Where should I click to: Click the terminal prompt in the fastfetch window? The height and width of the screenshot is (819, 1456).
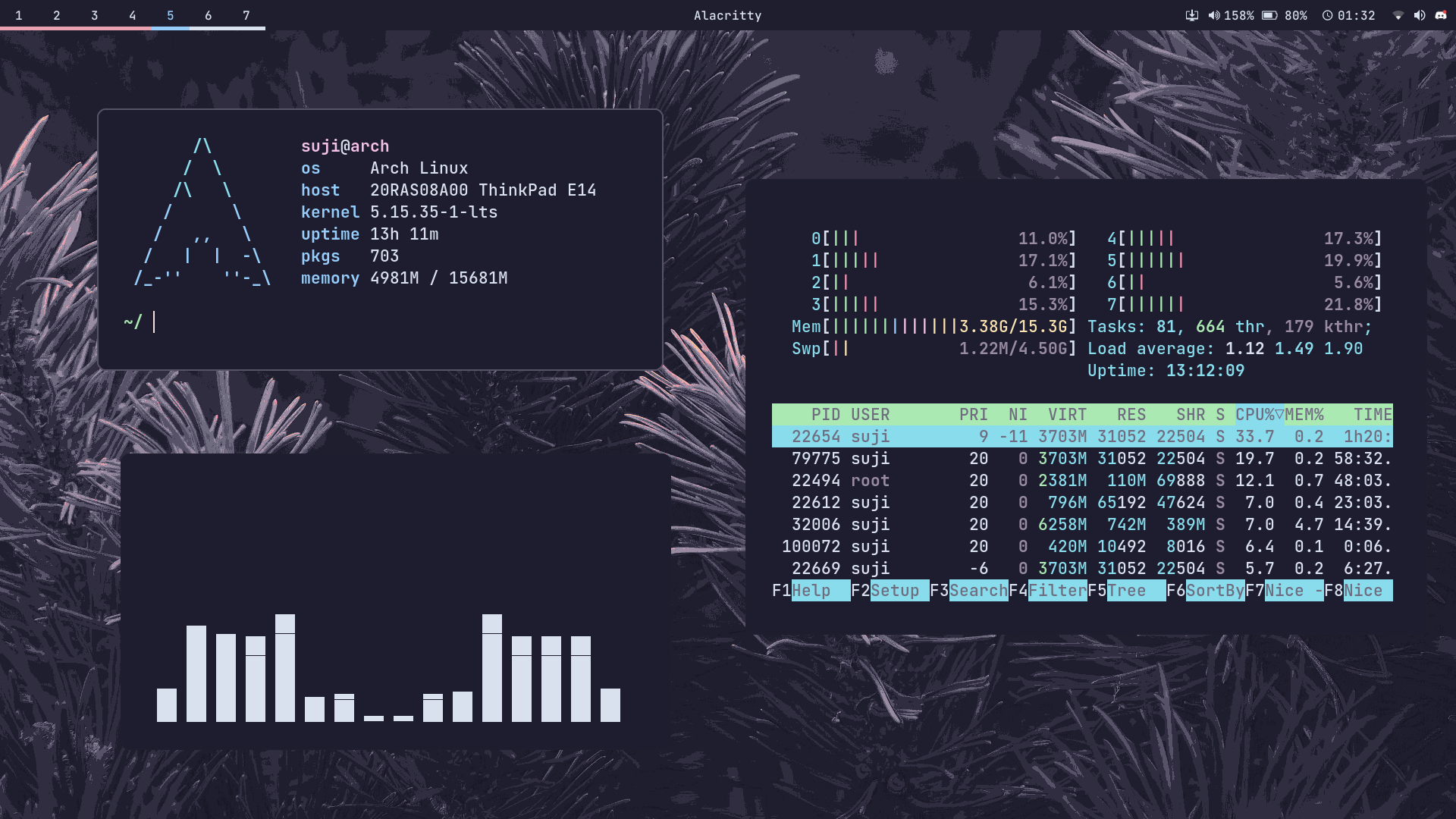coord(144,322)
